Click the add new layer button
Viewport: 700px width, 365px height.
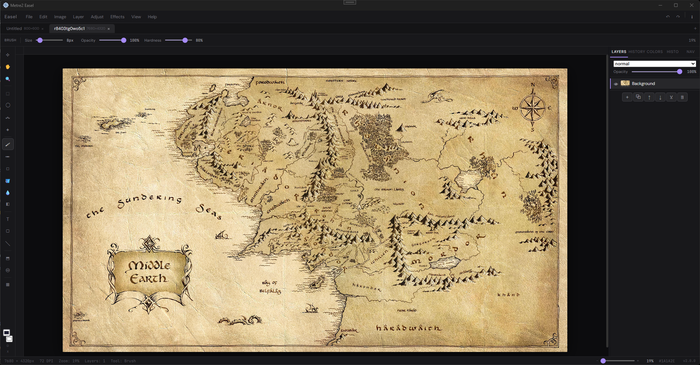[627, 97]
